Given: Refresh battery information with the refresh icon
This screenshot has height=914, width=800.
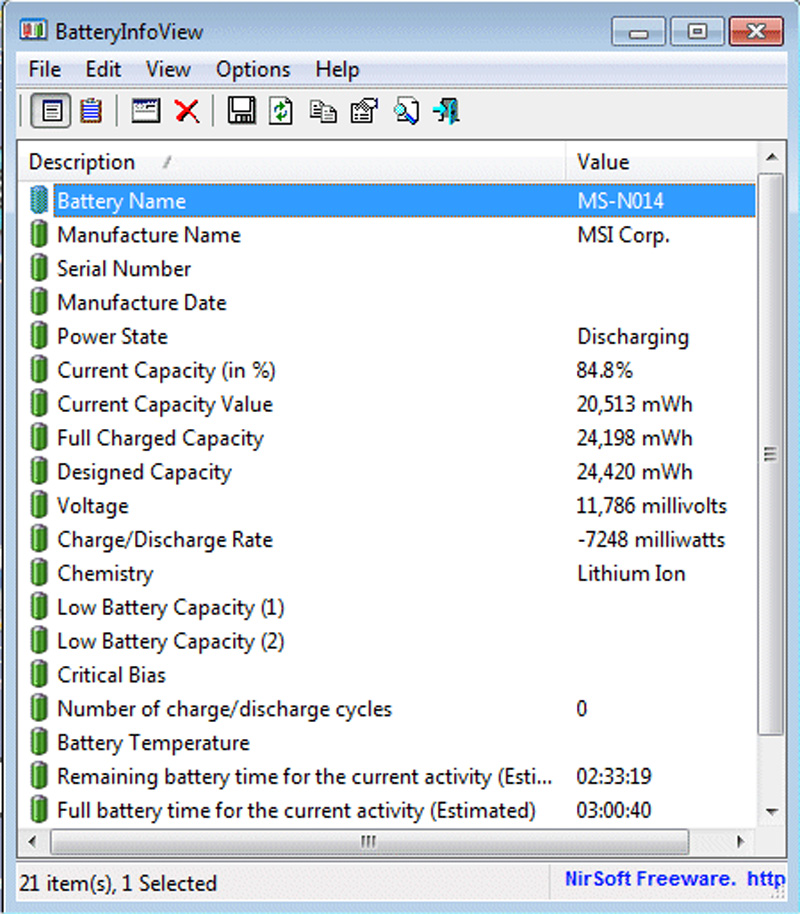Looking at the screenshot, I should [281, 111].
